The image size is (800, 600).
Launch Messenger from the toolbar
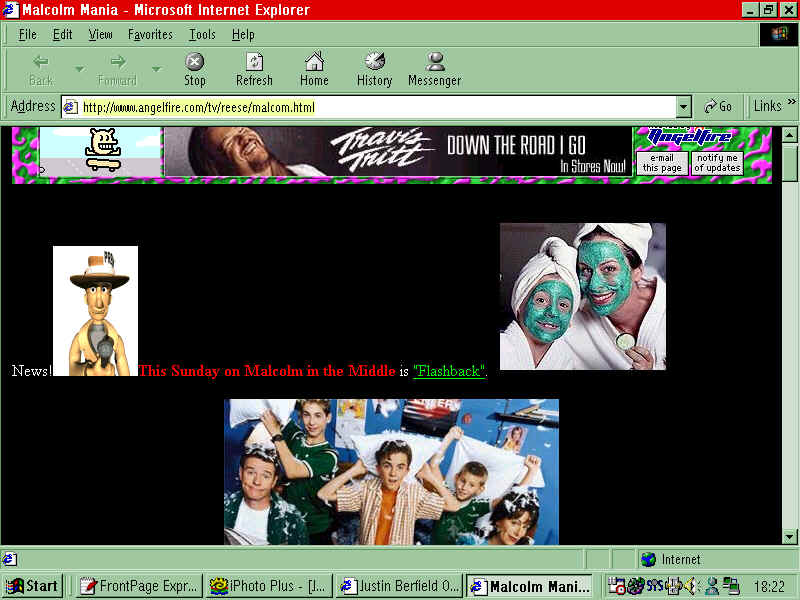pyautogui.click(x=435, y=69)
